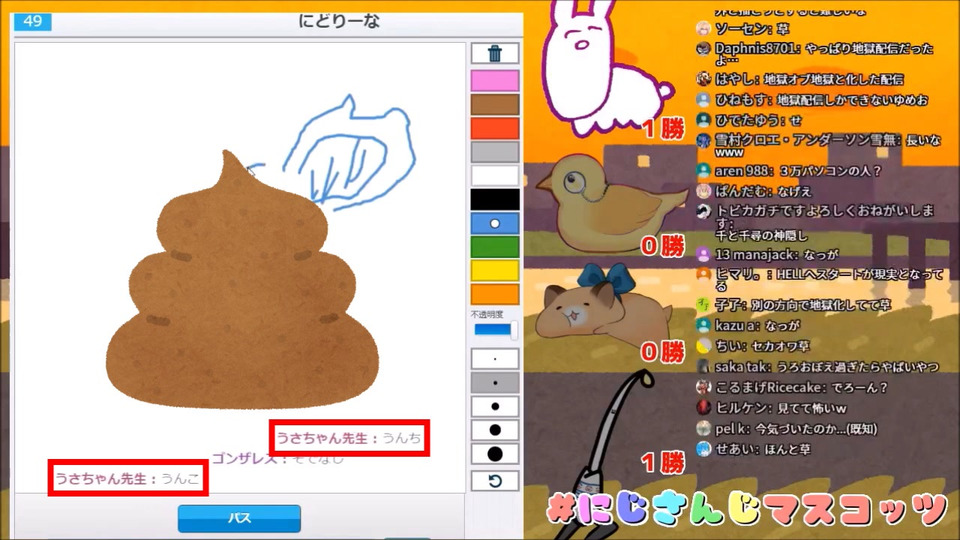Click the にどりーな player name title

point(339,21)
